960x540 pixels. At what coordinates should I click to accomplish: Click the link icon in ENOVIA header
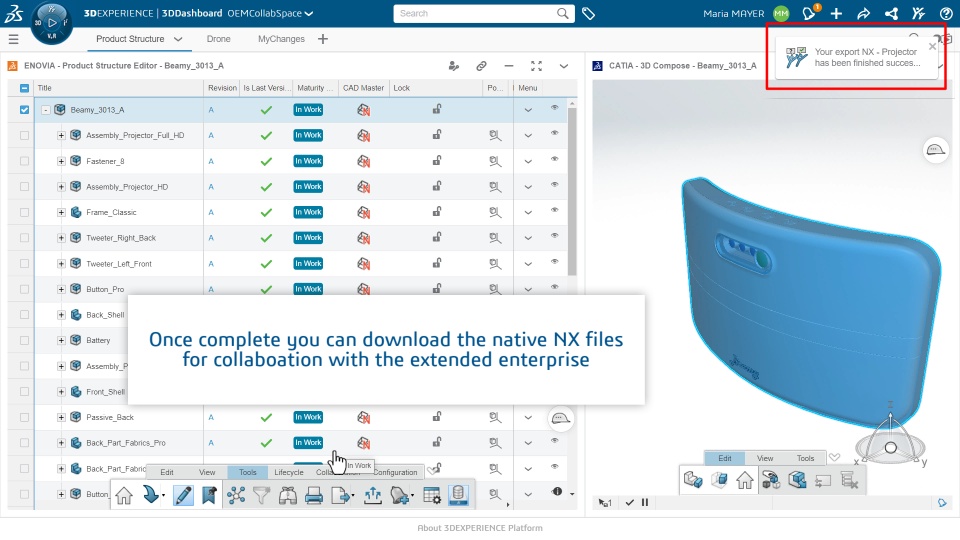click(481, 66)
